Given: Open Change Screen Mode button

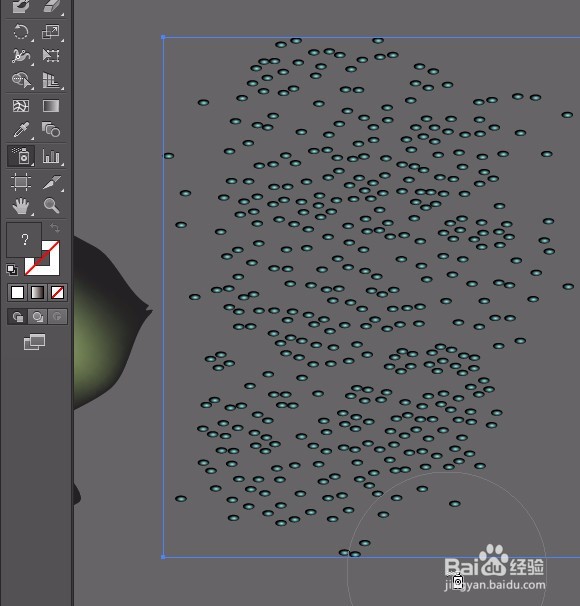Looking at the screenshot, I should (x=34, y=342).
